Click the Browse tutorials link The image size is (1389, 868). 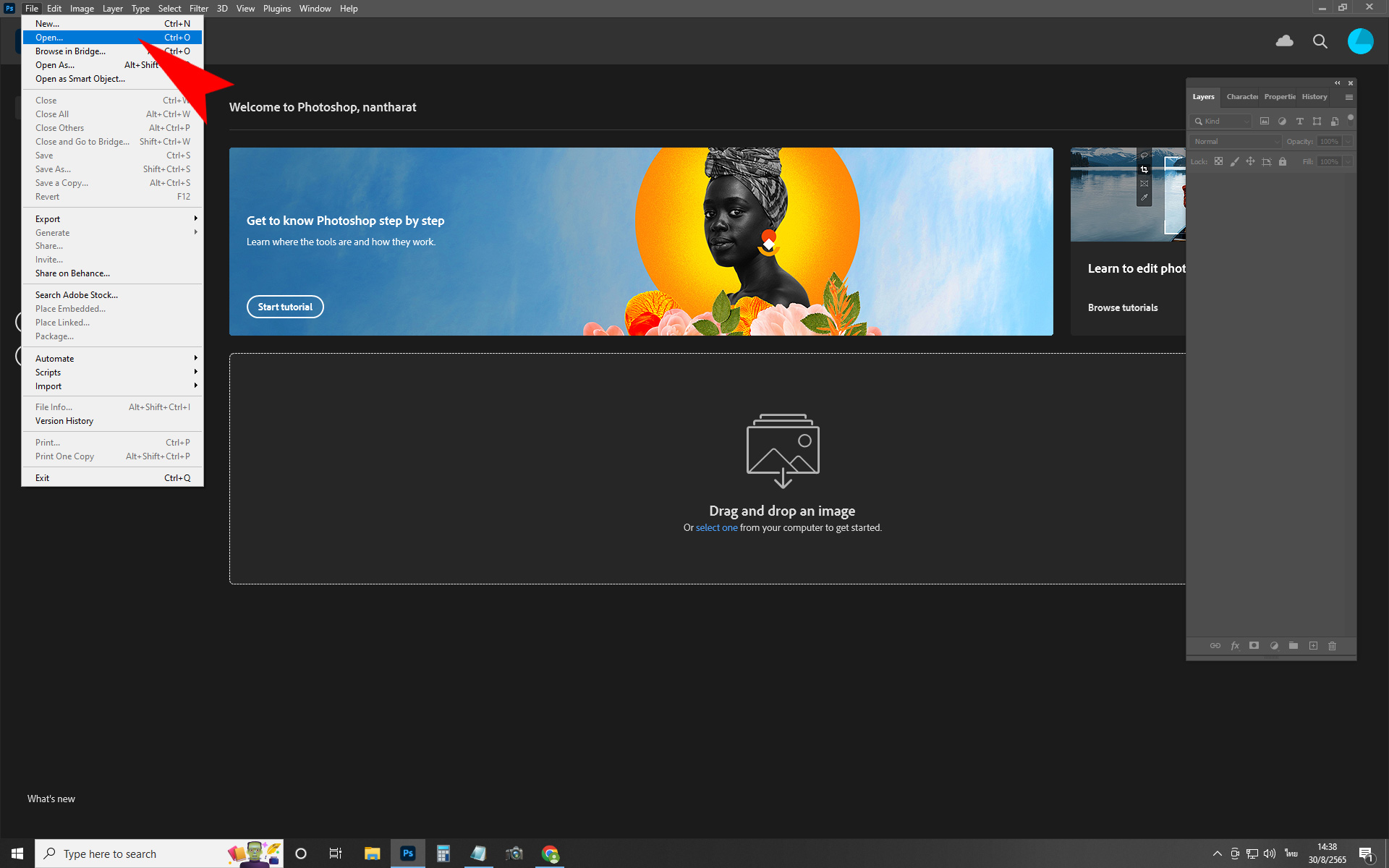1123,307
